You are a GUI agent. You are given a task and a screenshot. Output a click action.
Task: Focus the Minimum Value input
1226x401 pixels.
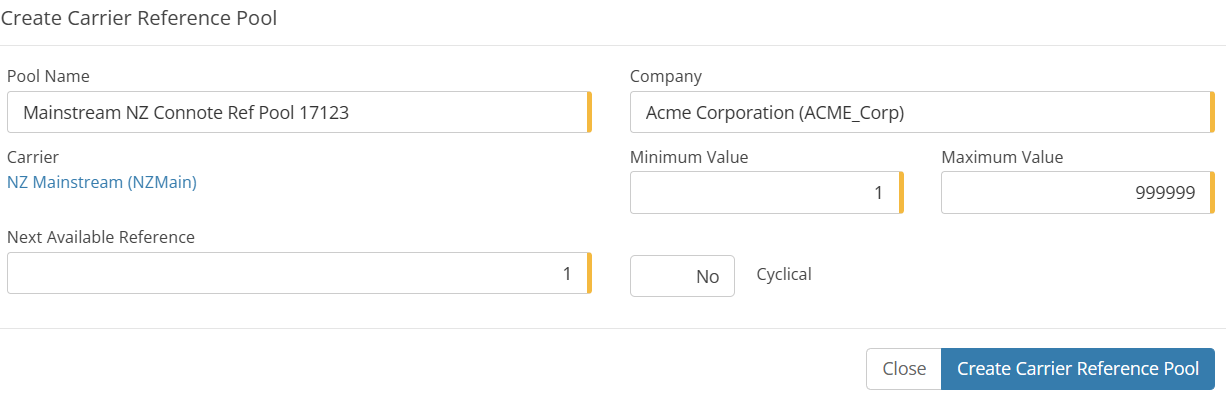click(765, 193)
